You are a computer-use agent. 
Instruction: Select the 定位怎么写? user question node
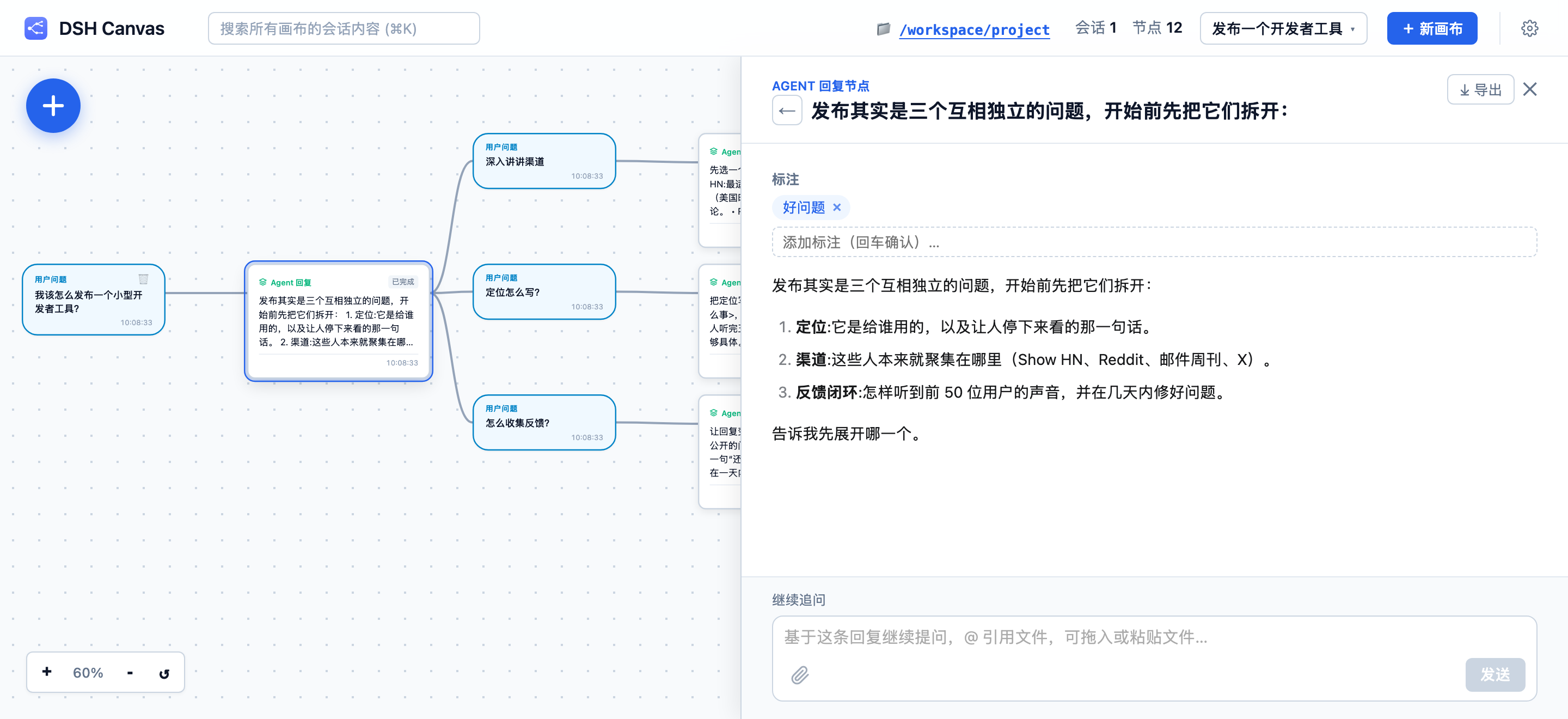544,291
